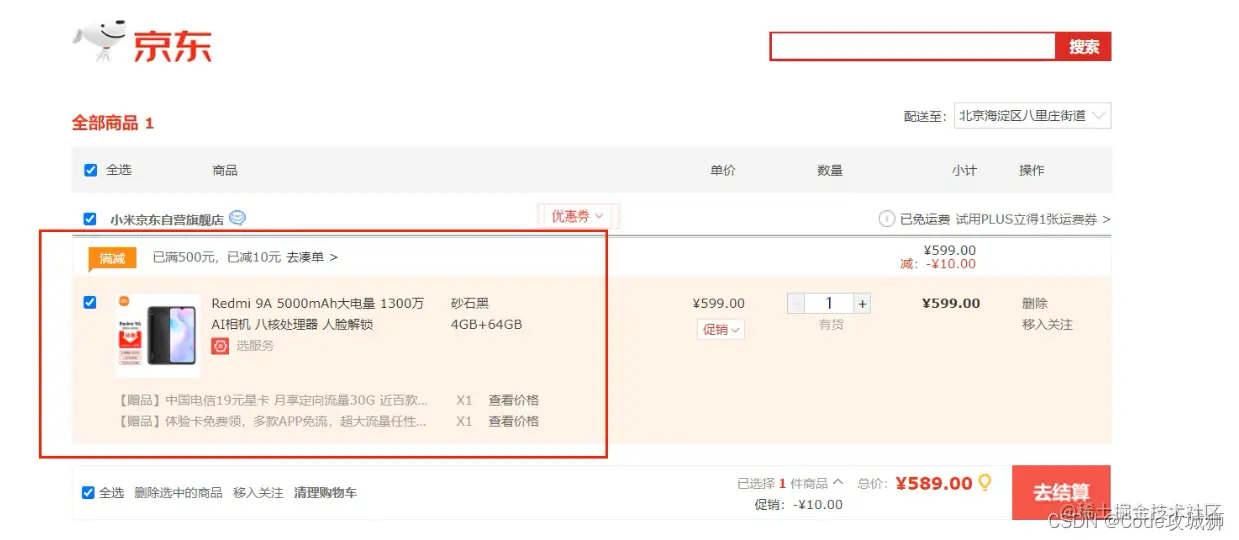1239x540 pixels.
Task: Toggle the top 全选 checkbox
Action: (x=91, y=170)
